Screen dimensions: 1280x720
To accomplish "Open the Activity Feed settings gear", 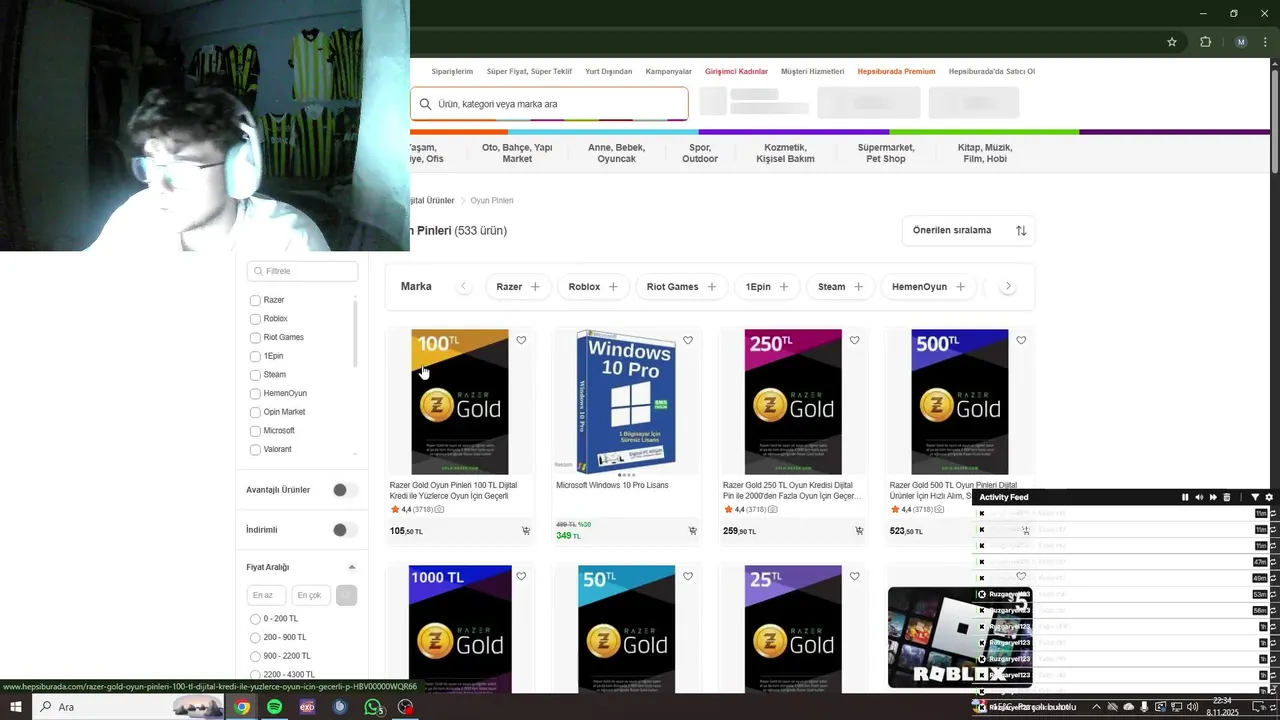I will point(1269,497).
